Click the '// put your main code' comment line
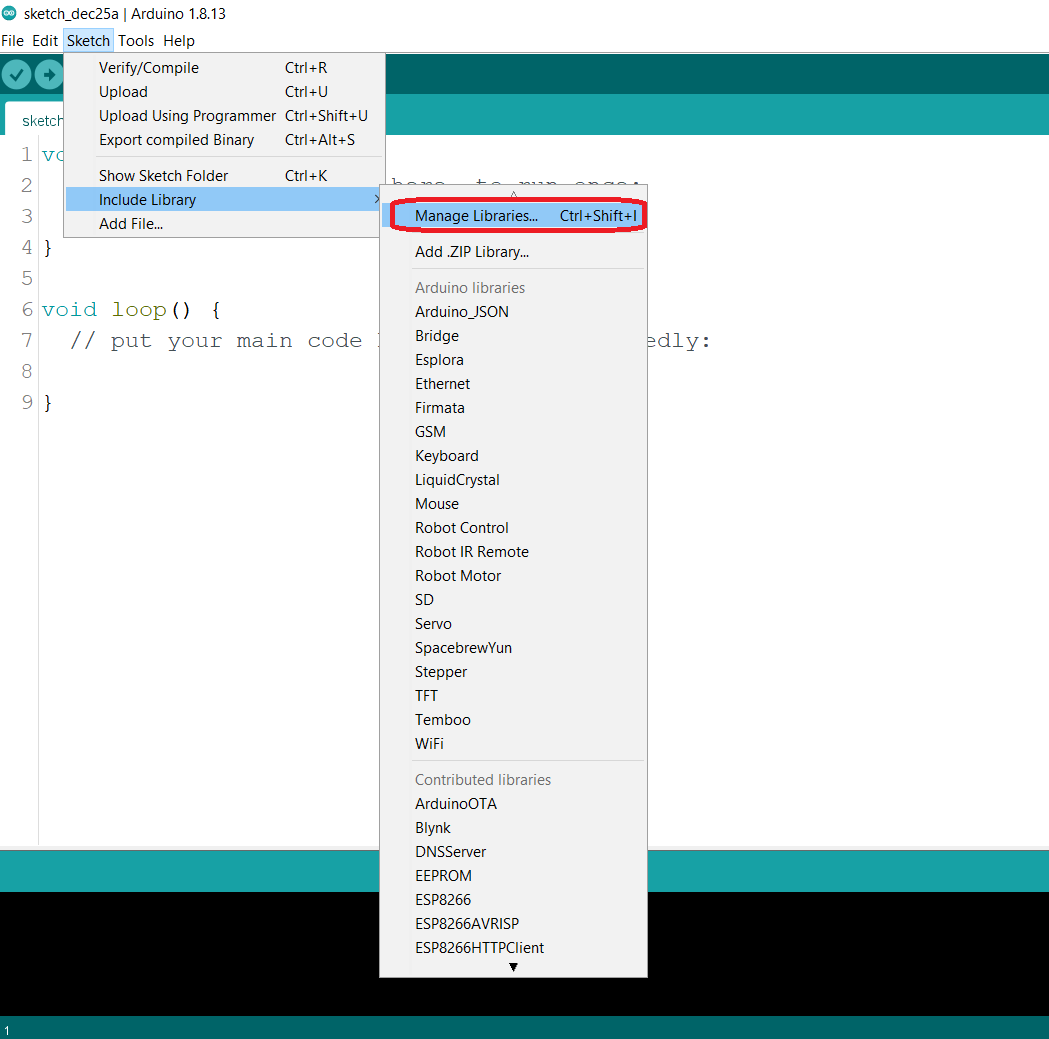 tap(214, 341)
